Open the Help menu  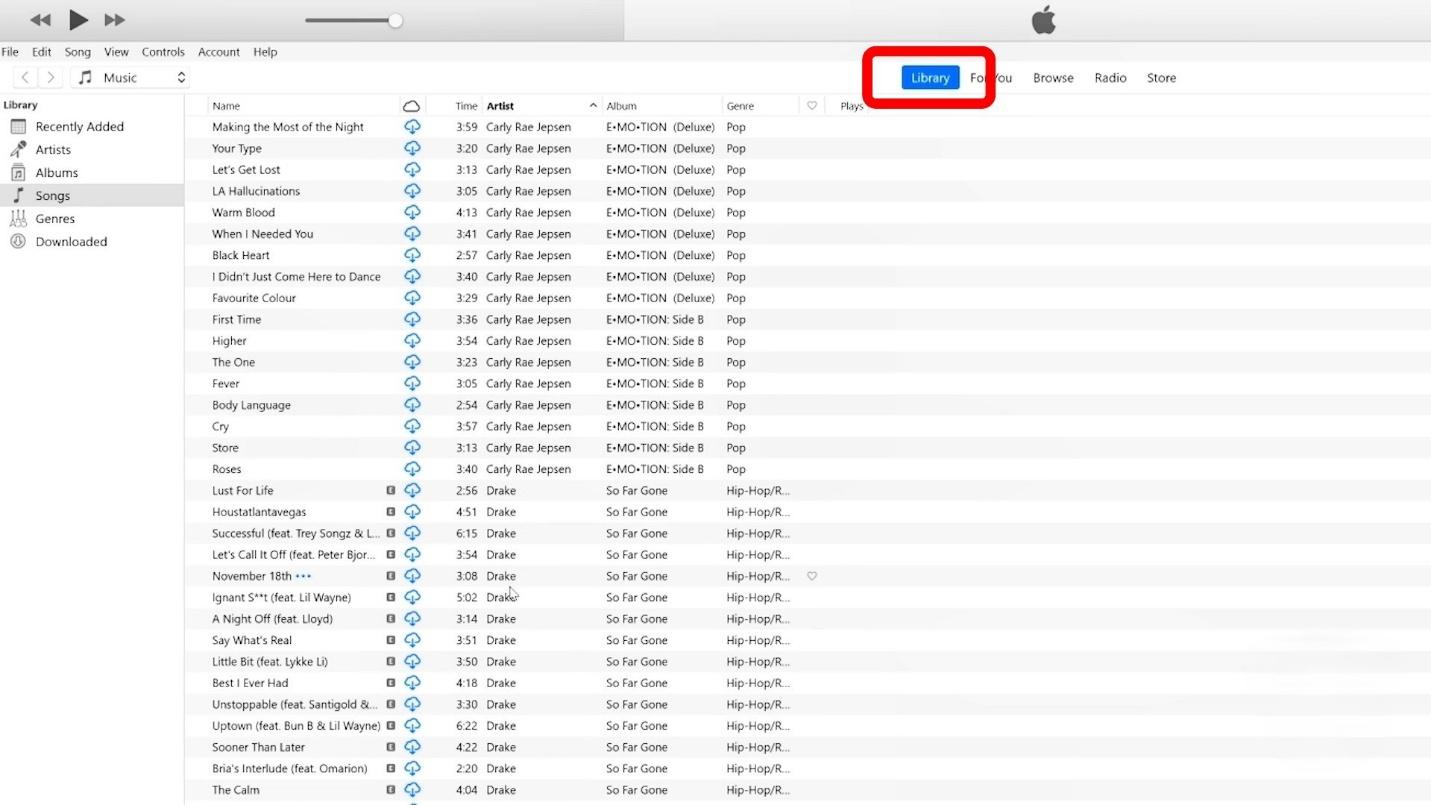pyautogui.click(x=265, y=52)
